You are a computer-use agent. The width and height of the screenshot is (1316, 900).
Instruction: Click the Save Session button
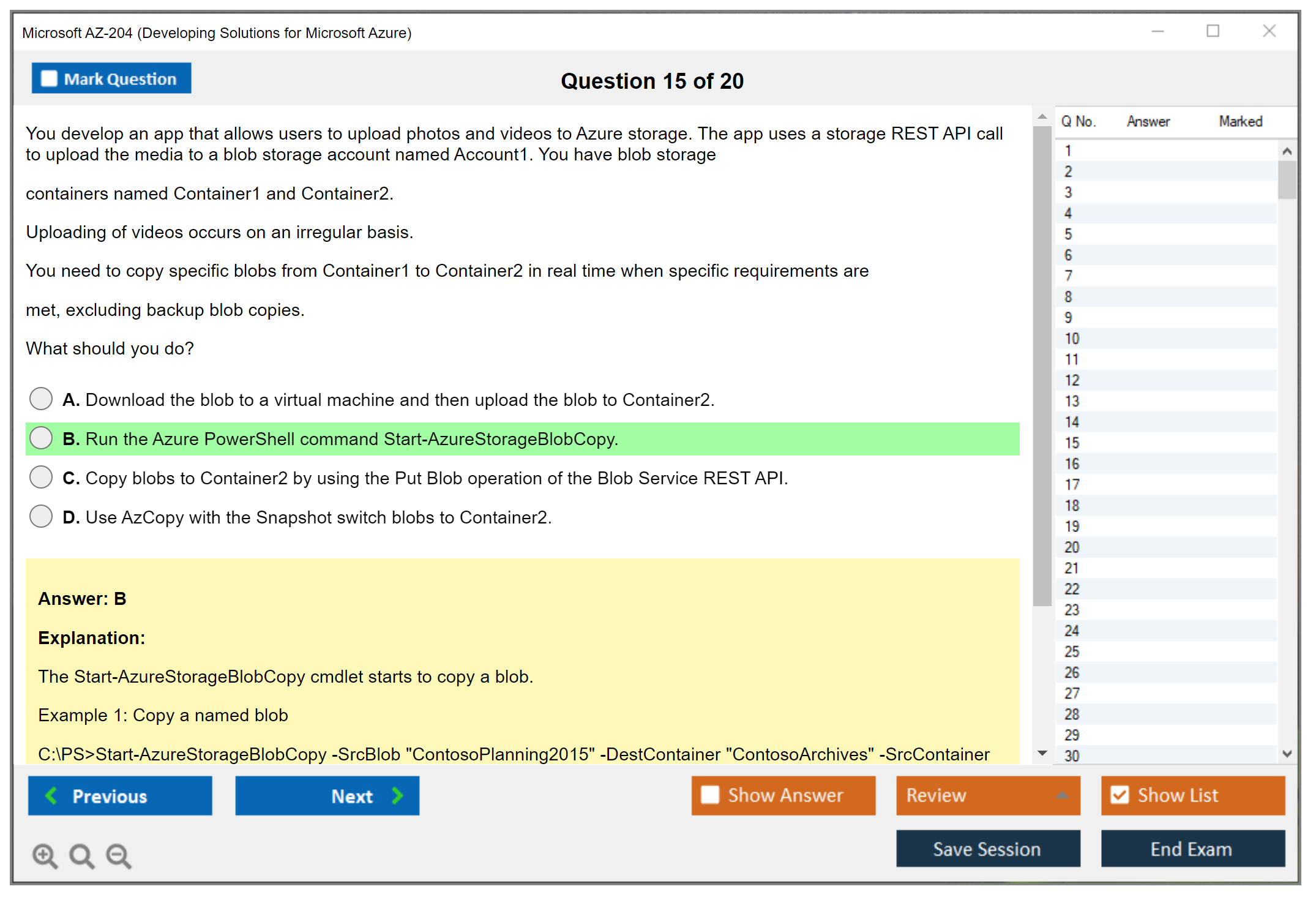tap(987, 849)
